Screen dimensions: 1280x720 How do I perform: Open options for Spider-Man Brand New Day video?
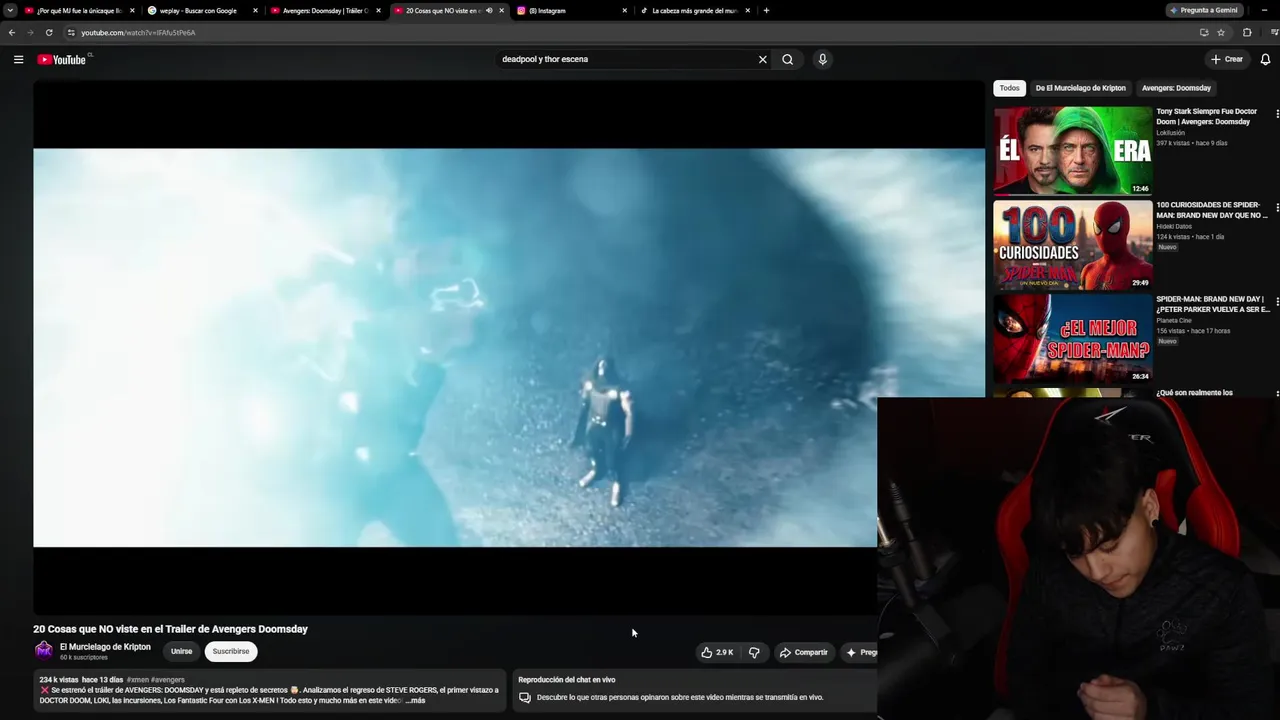tap(1277, 301)
